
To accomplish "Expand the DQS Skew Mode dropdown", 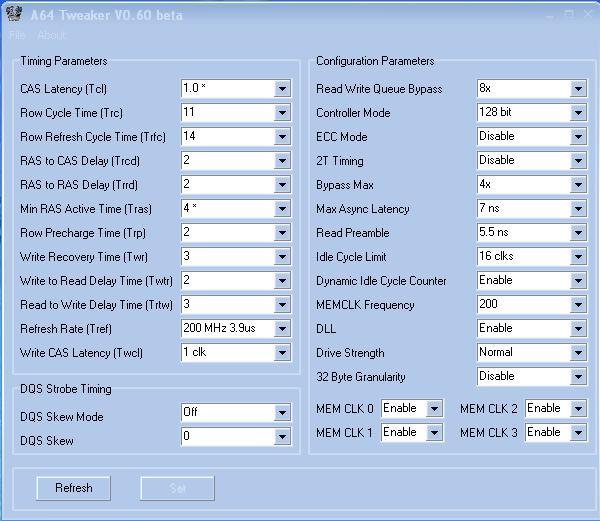I will 282,413.
